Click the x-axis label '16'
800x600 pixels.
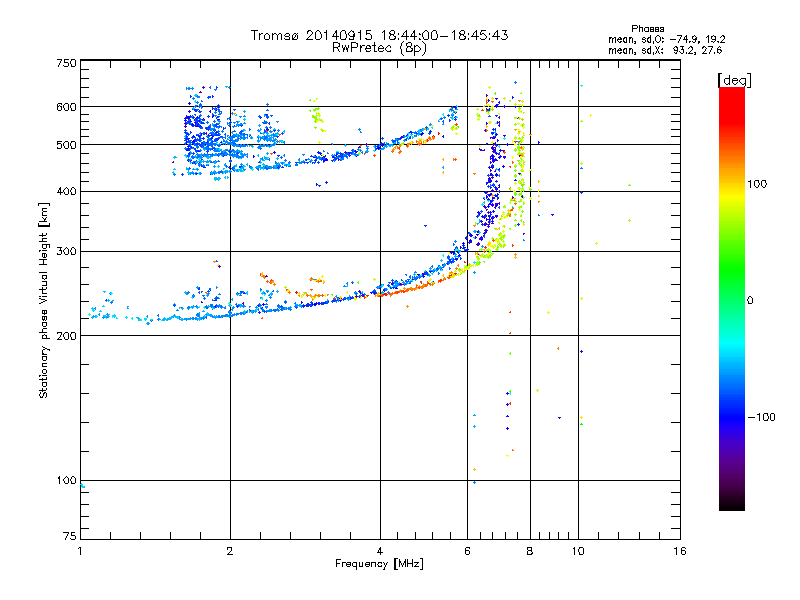point(680,551)
